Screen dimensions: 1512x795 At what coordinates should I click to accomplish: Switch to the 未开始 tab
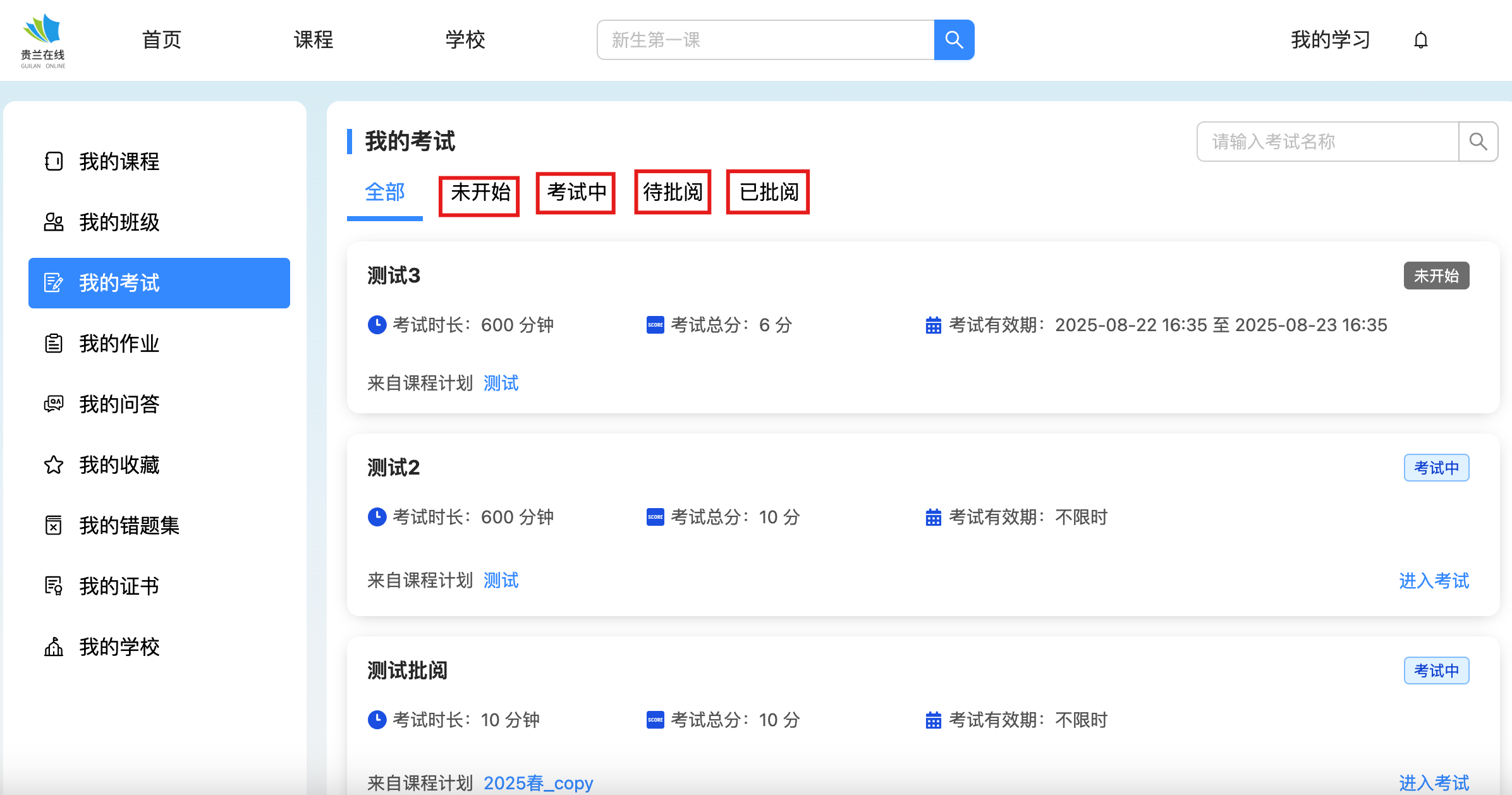click(480, 193)
